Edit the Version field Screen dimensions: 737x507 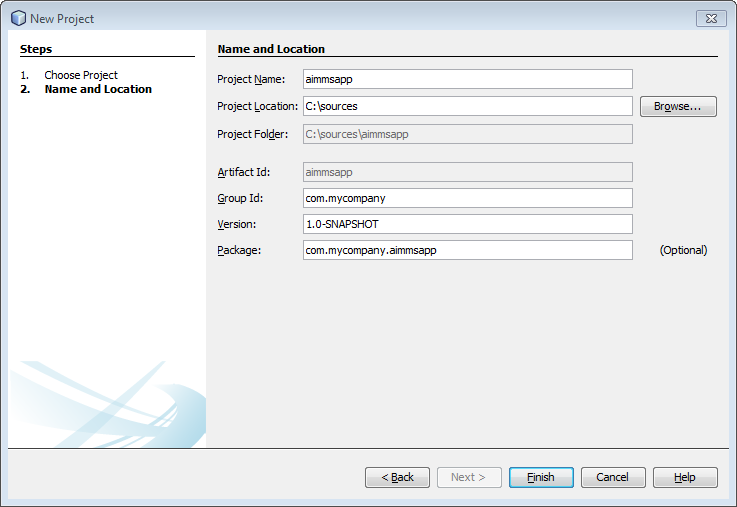point(468,224)
